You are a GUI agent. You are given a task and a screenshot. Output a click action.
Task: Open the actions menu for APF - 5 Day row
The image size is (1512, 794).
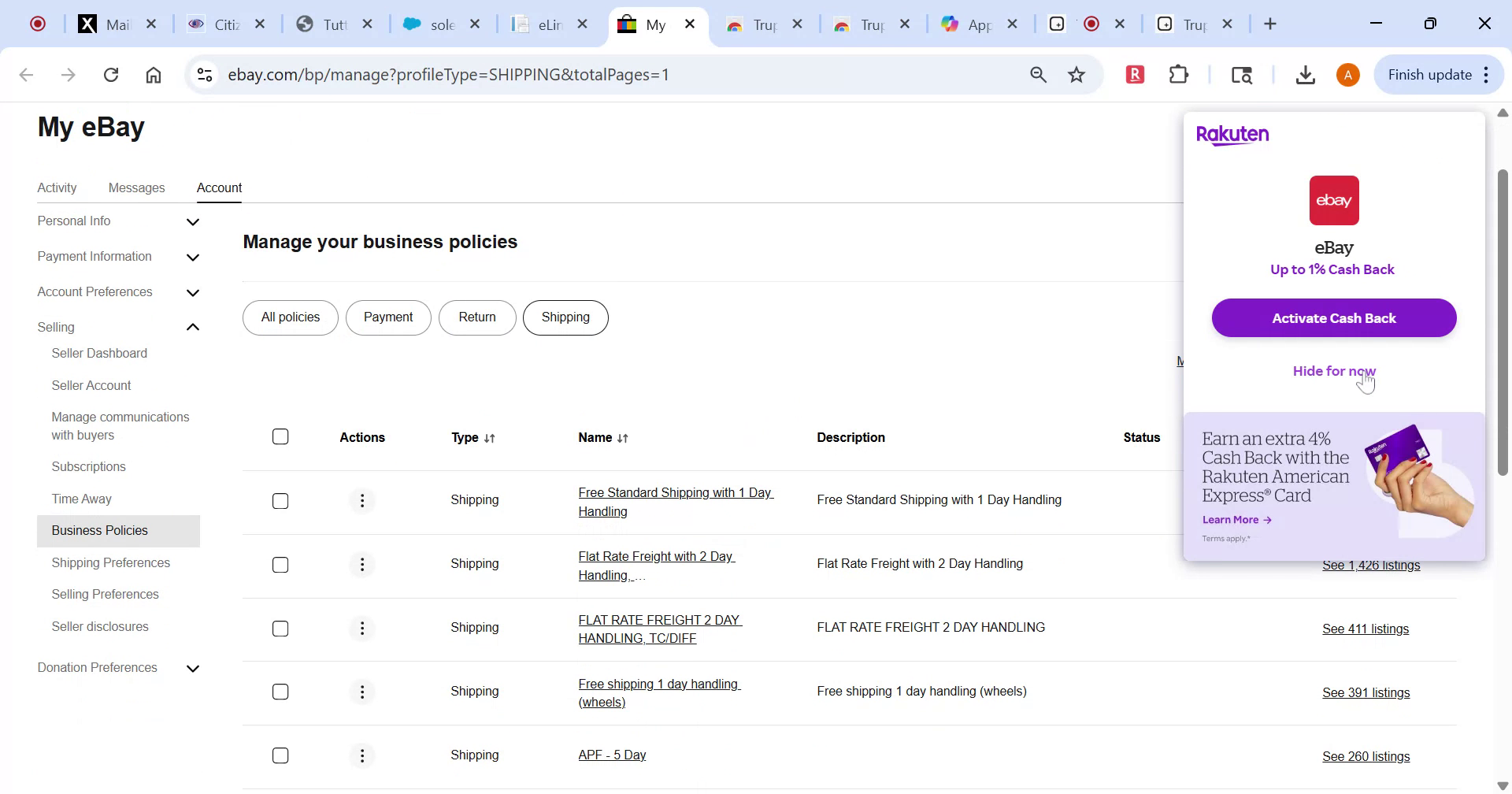(361, 755)
